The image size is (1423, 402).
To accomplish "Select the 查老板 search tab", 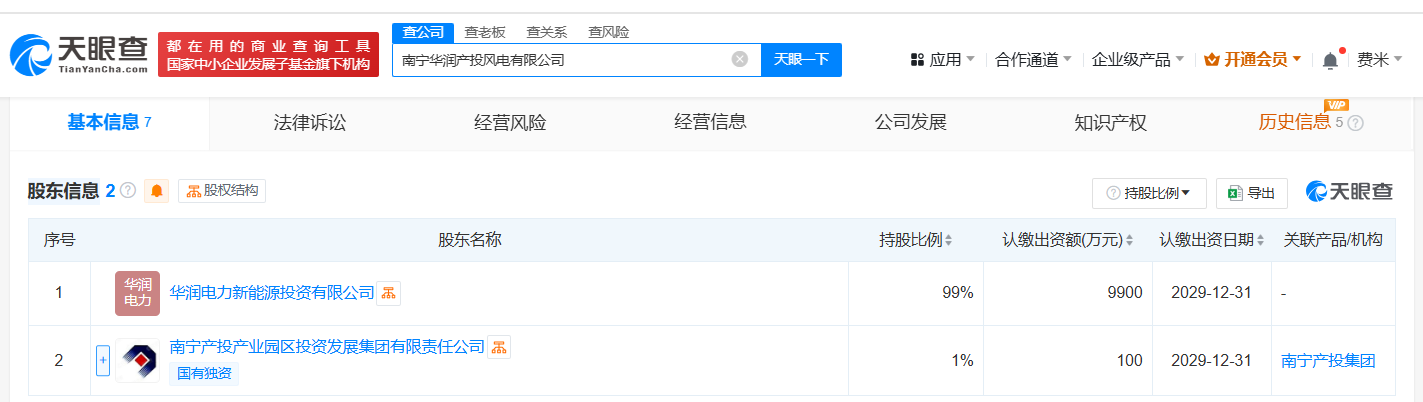I will (485, 32).
